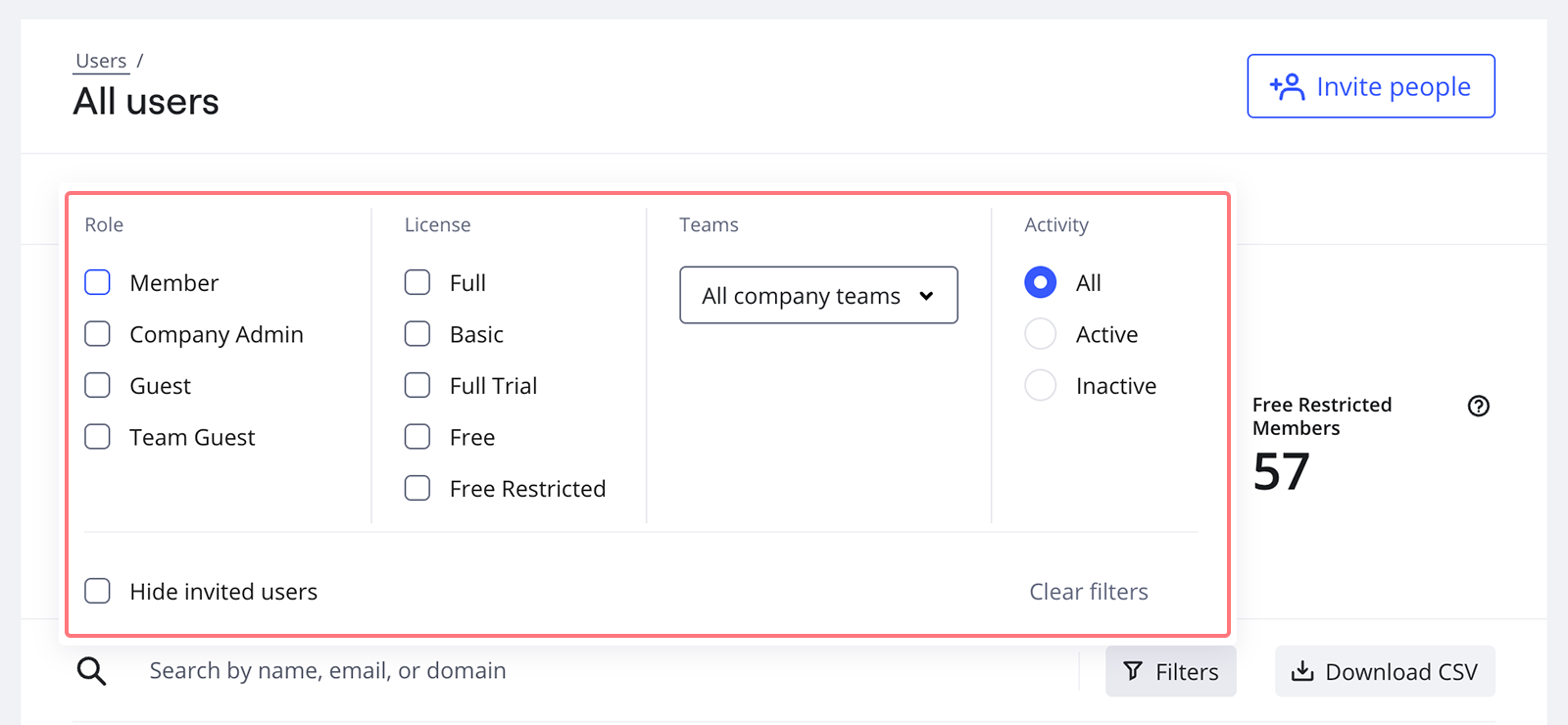This screenshot has height=725, width=1568.
Task: Click the search by name input field
Action: 588,671
